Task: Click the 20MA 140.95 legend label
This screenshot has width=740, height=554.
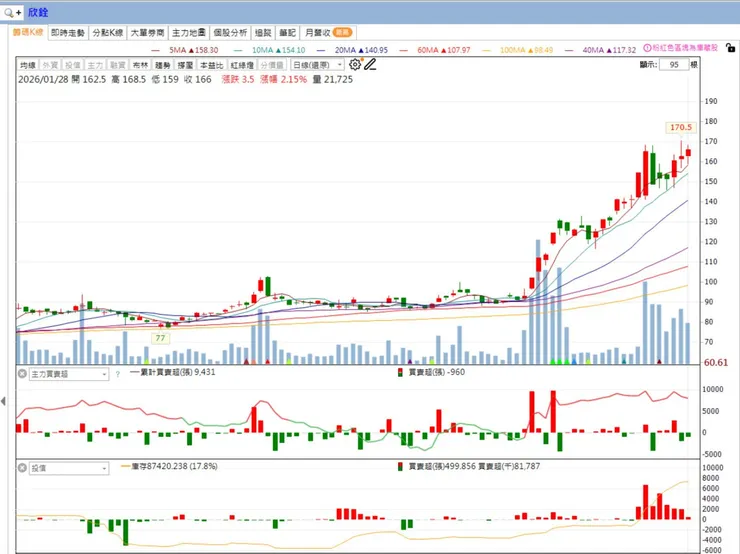Action: (361, 50)
